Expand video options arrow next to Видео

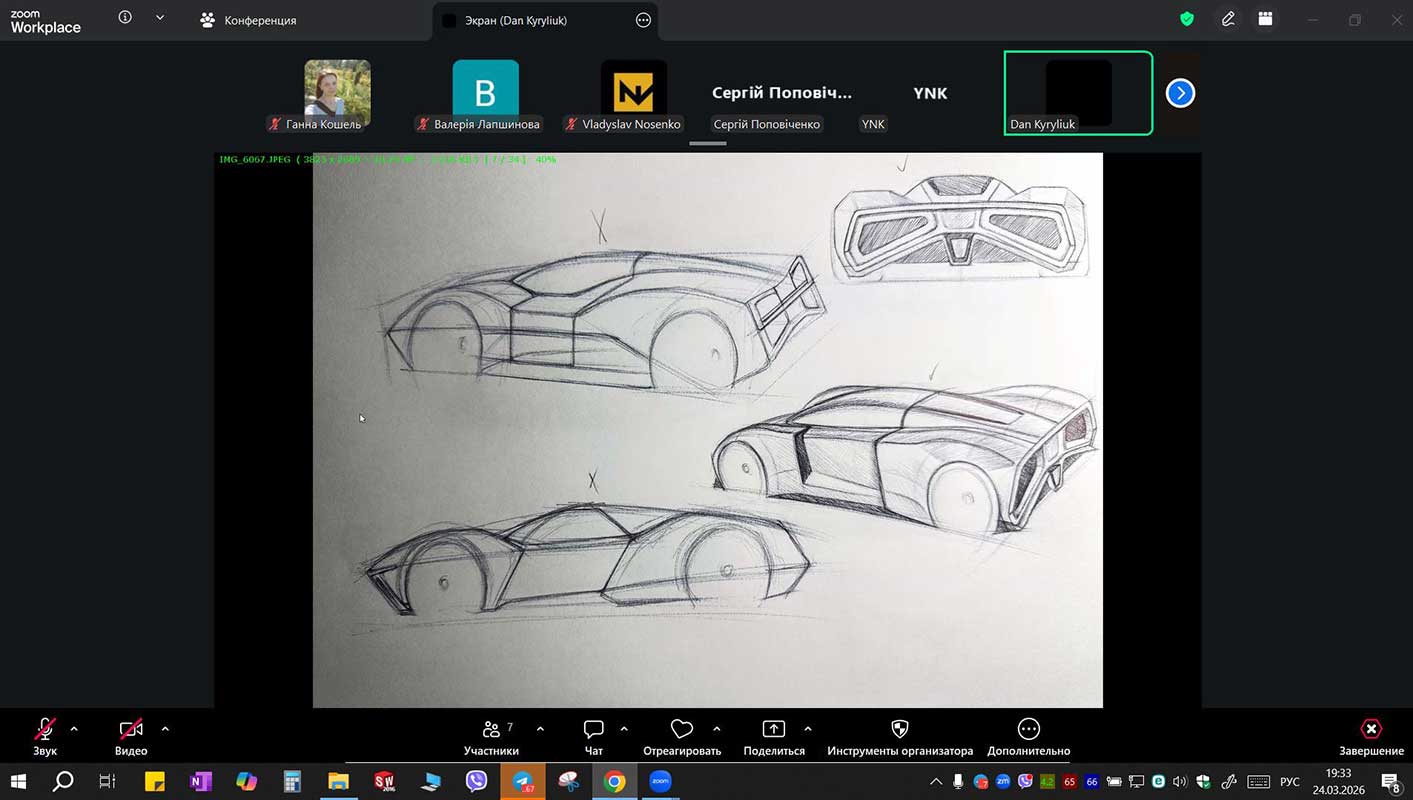[x=165, y=729]
